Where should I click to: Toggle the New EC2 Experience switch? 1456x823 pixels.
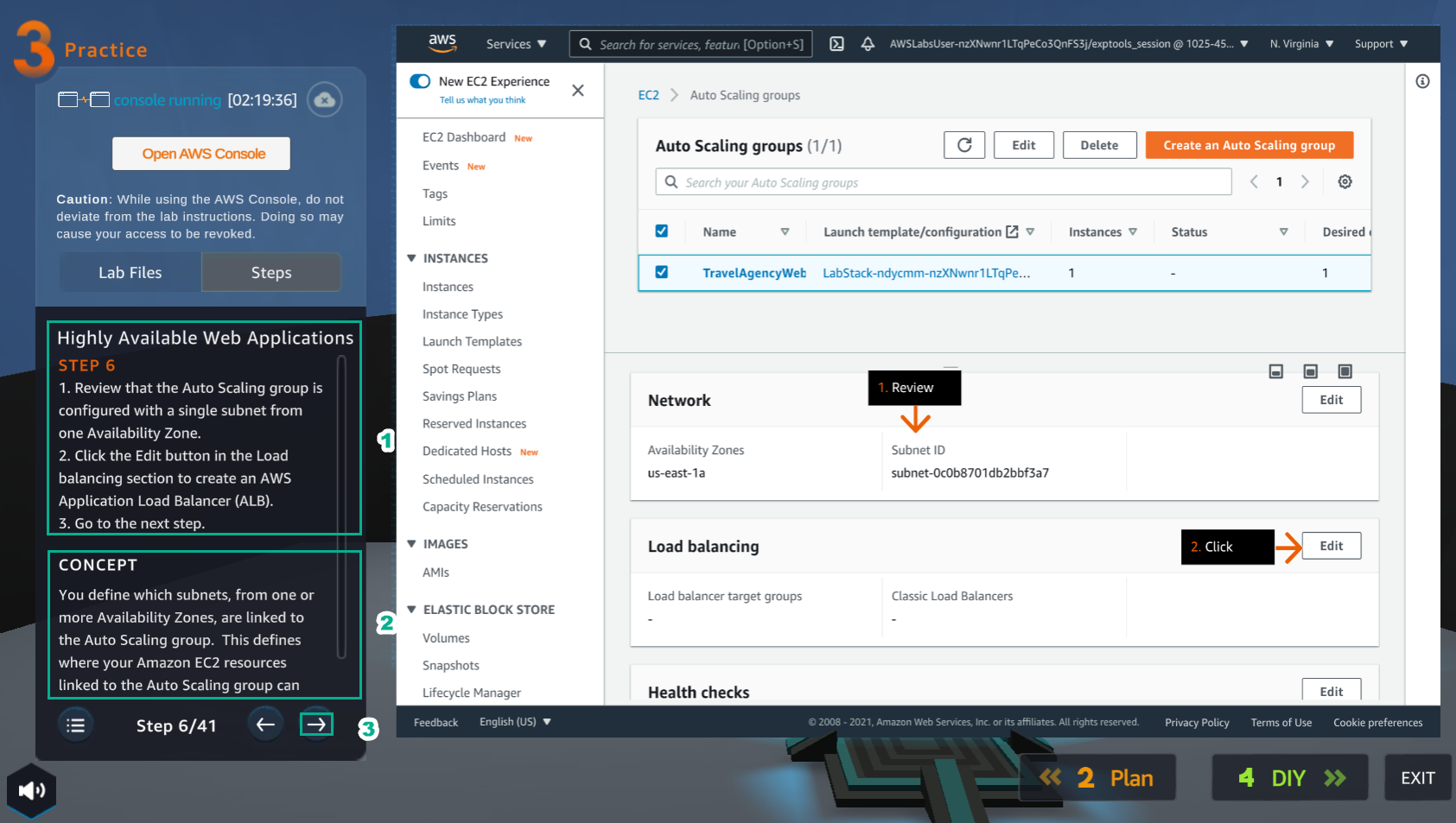click(420, 81)
